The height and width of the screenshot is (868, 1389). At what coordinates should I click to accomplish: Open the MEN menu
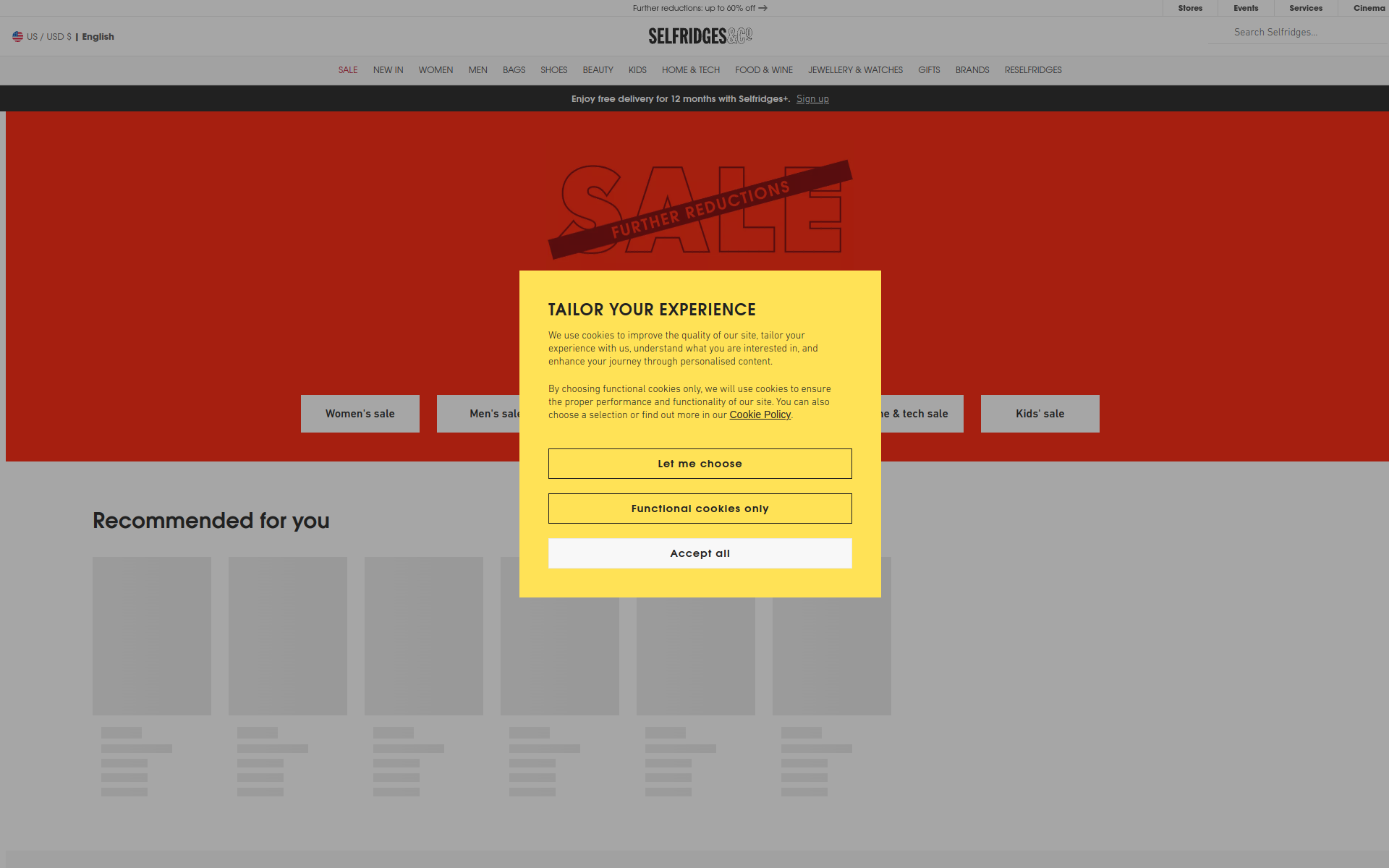tap(477, 70)
